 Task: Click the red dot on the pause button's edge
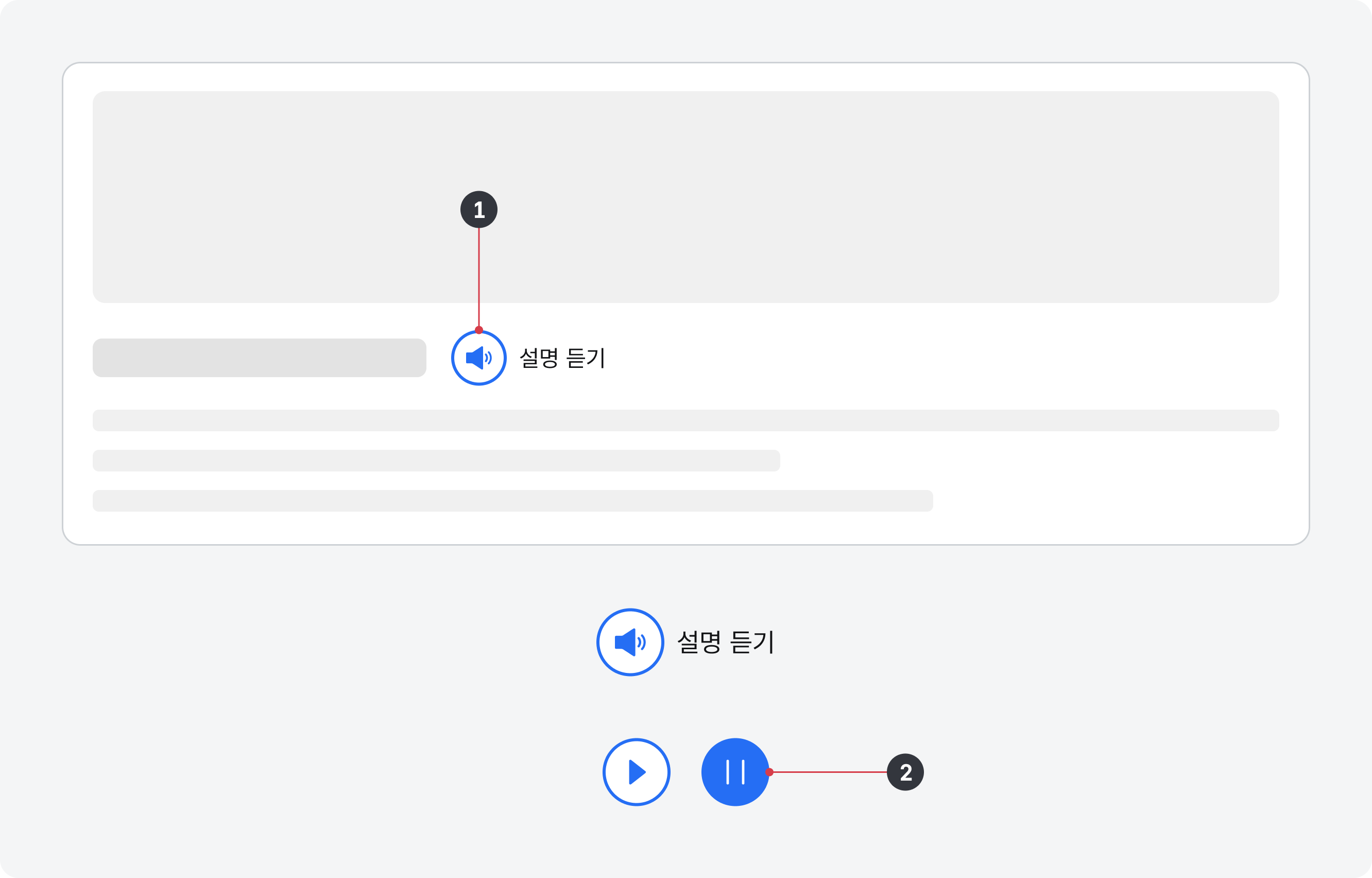click(x=769, y=772)
